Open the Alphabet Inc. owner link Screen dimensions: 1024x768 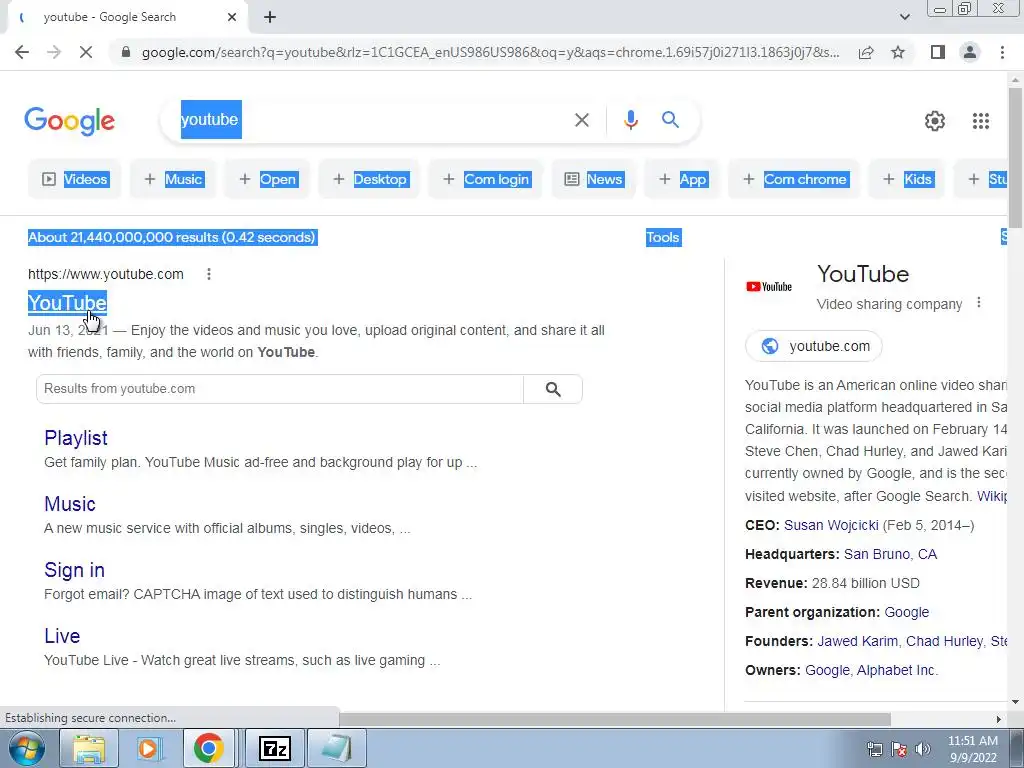pyautogui.click(x=897, y=671)
